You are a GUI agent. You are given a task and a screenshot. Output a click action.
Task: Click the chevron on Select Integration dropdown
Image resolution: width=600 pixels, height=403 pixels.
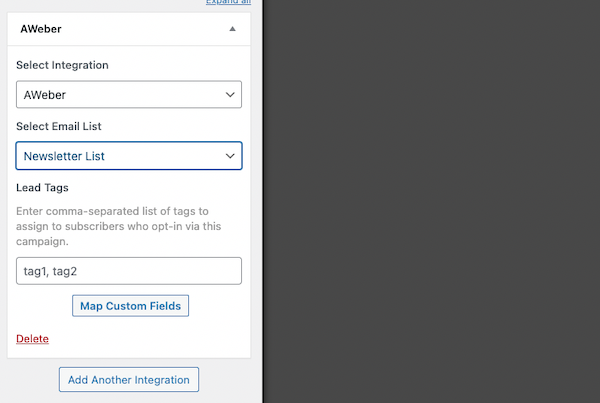click(230, 96)
